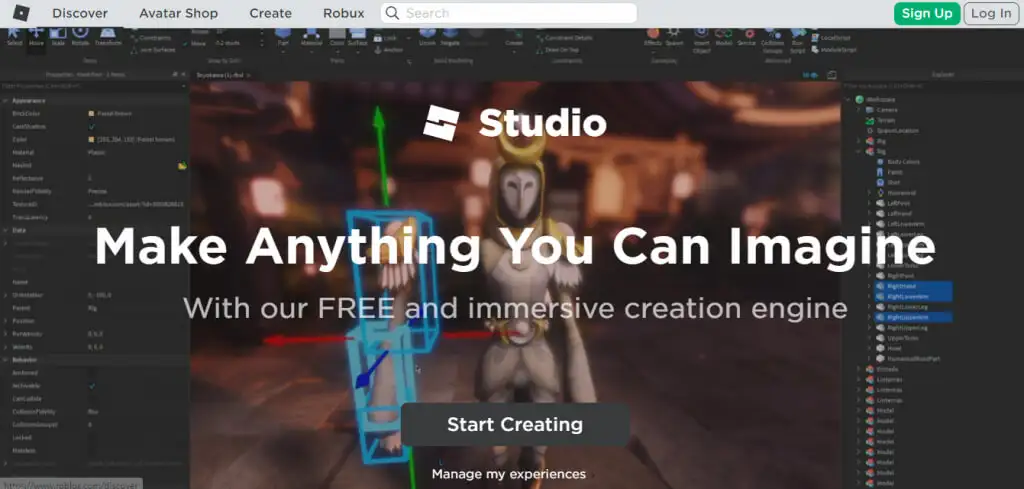Click the Union solid modeling icon
Image resolution: width=1024 pixels, height=489 pixels.
pos(427,38)
